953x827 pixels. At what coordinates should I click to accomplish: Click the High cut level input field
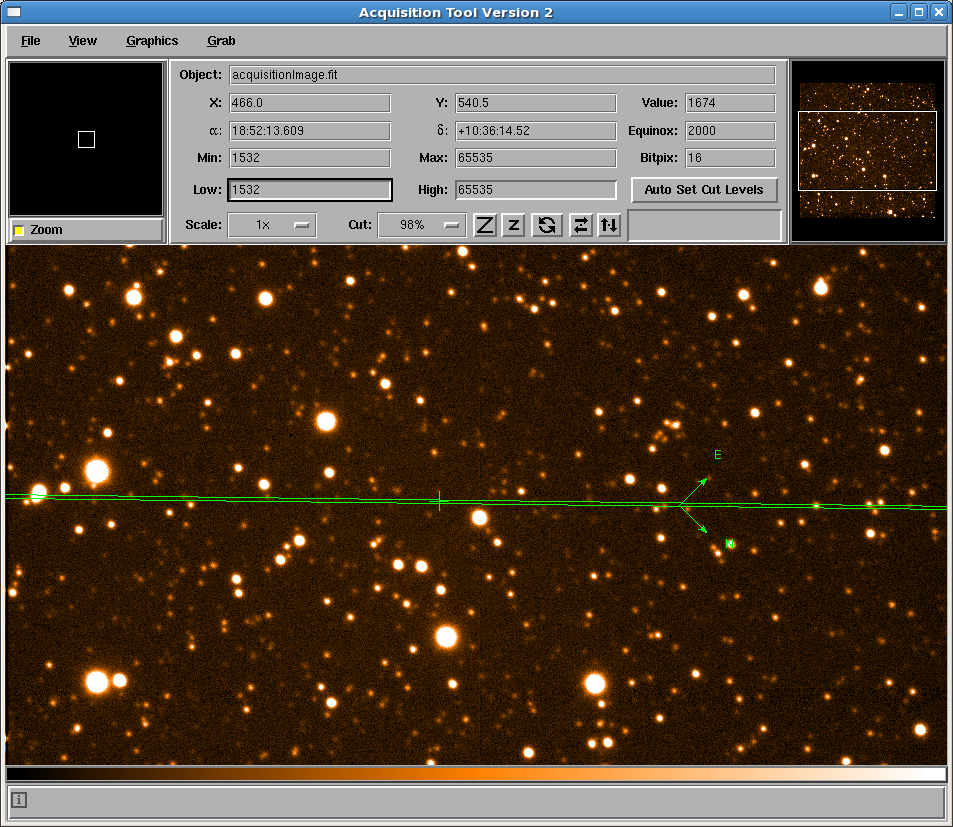pos(535,190)
